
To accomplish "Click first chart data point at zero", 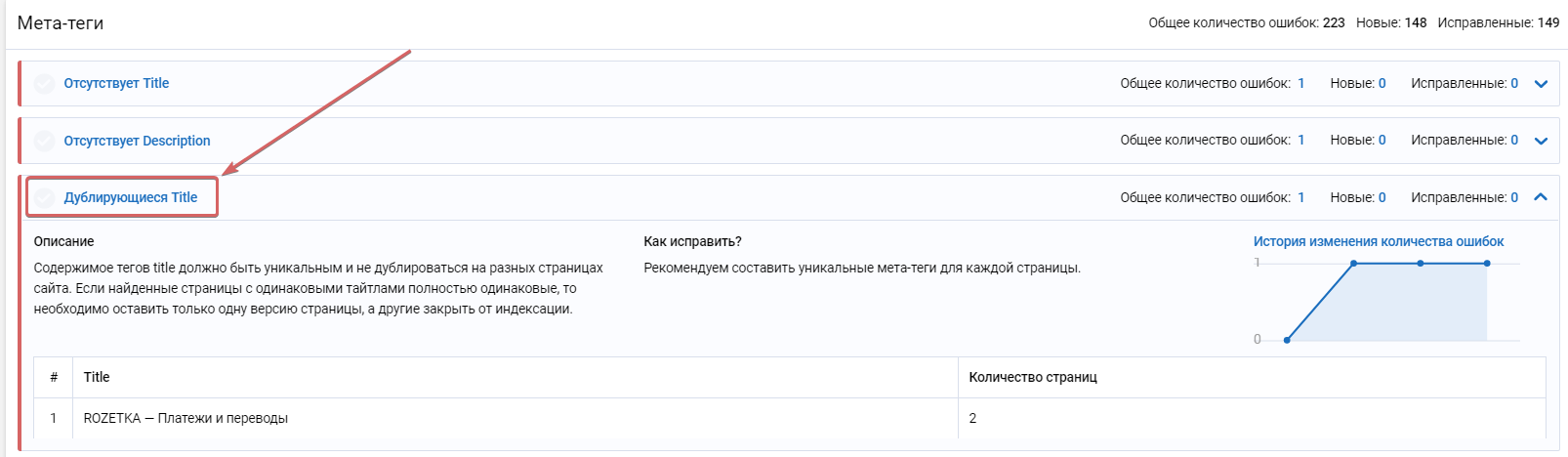I will coord(1287,340).
